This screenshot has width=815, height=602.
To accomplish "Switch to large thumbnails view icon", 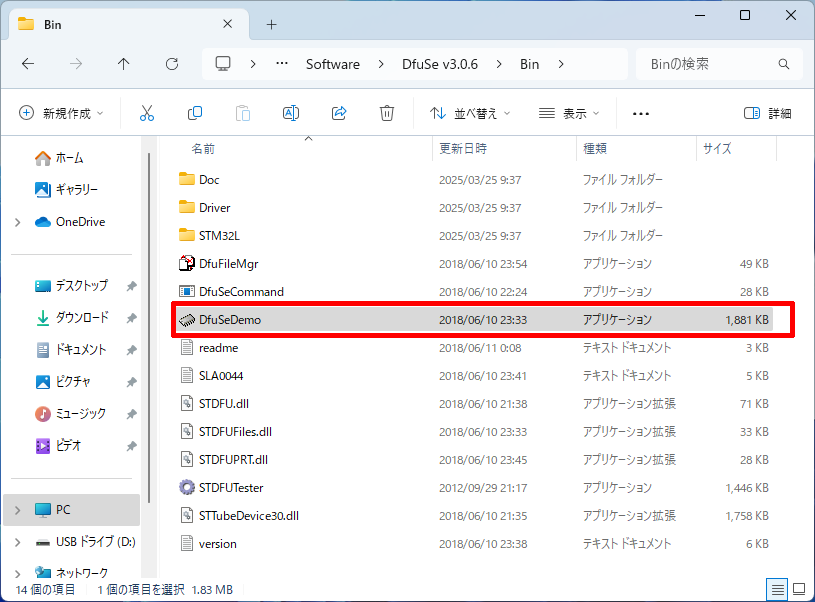I will [799, 590].
